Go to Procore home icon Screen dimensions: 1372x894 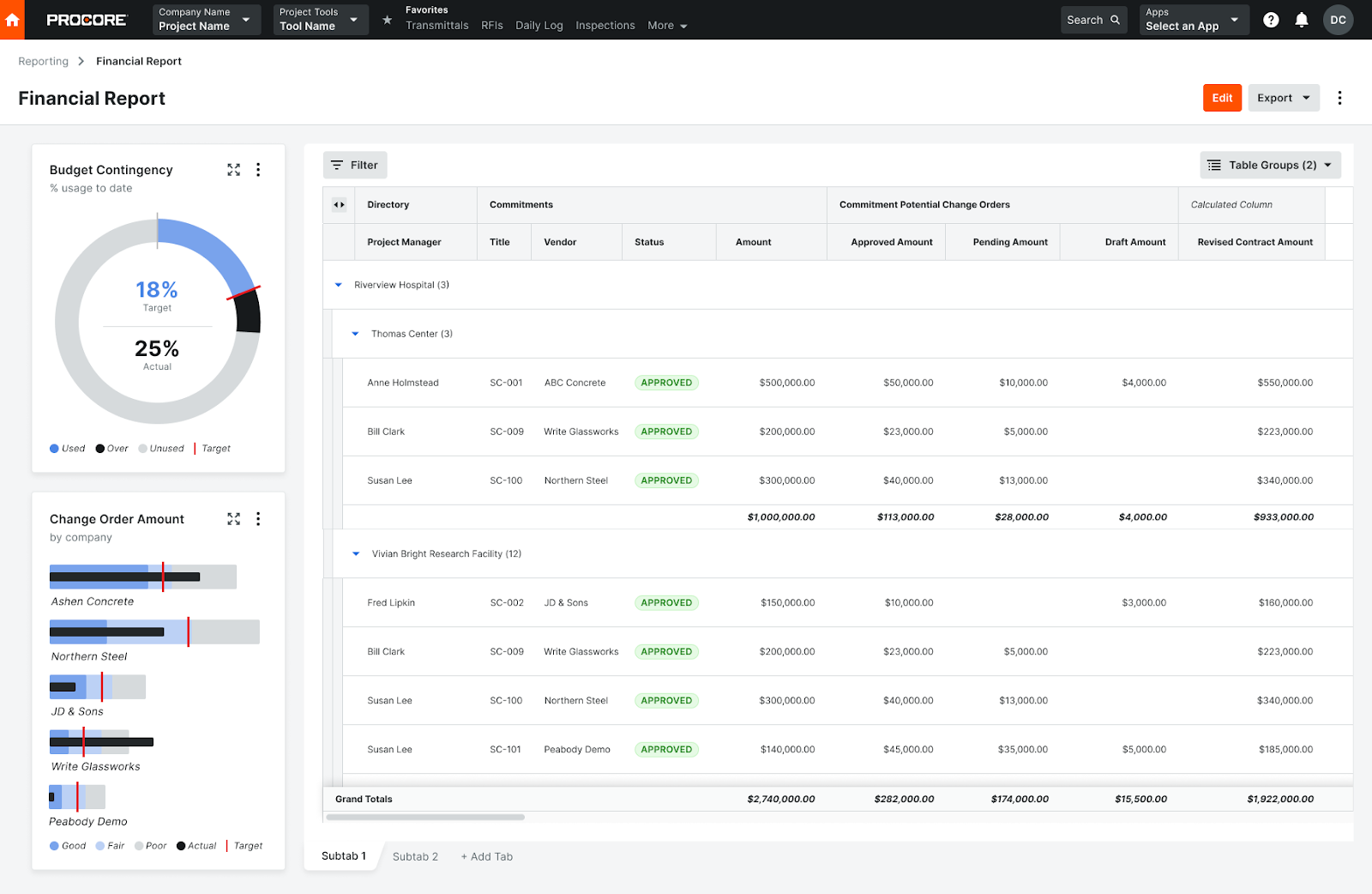[x=12, y=20]
